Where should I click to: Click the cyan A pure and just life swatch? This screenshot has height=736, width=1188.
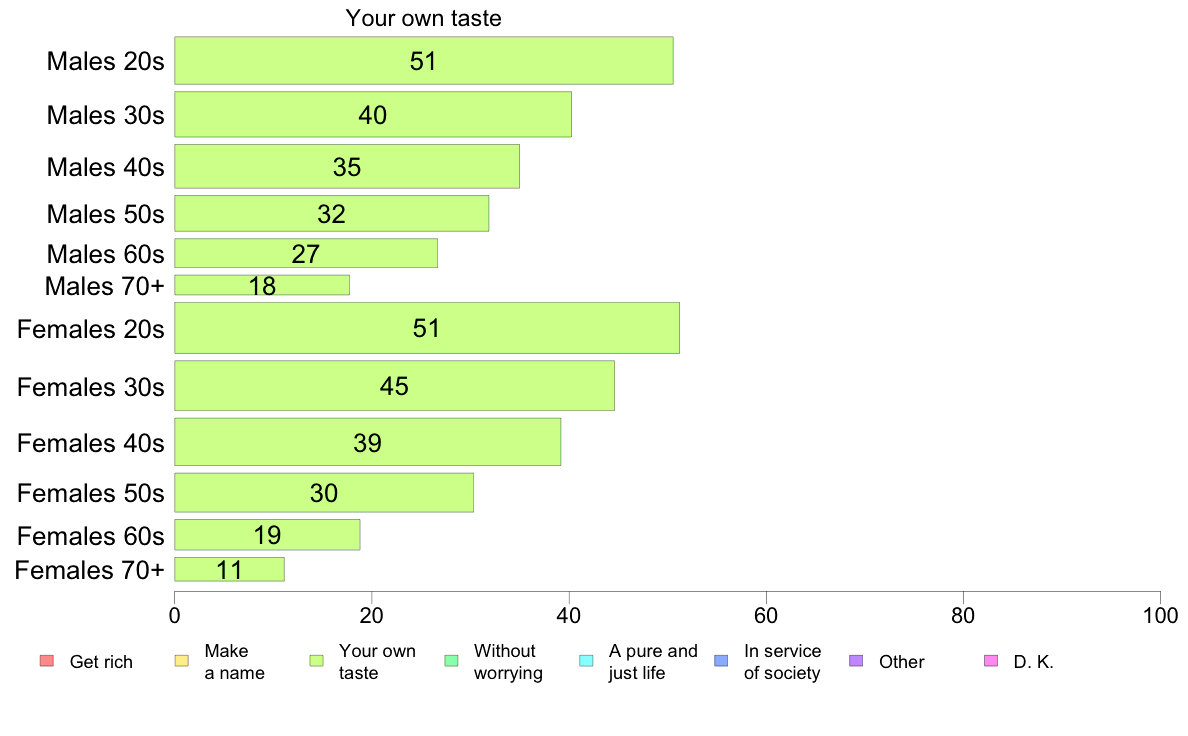click(586, 661)
